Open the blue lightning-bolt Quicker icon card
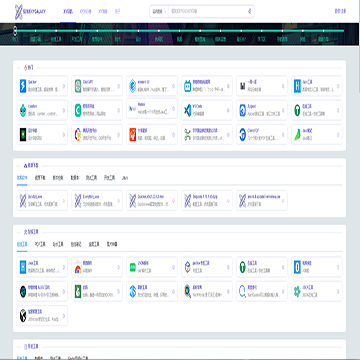The width and height of the screenshot is (360, 360). (x=42, y=86)
